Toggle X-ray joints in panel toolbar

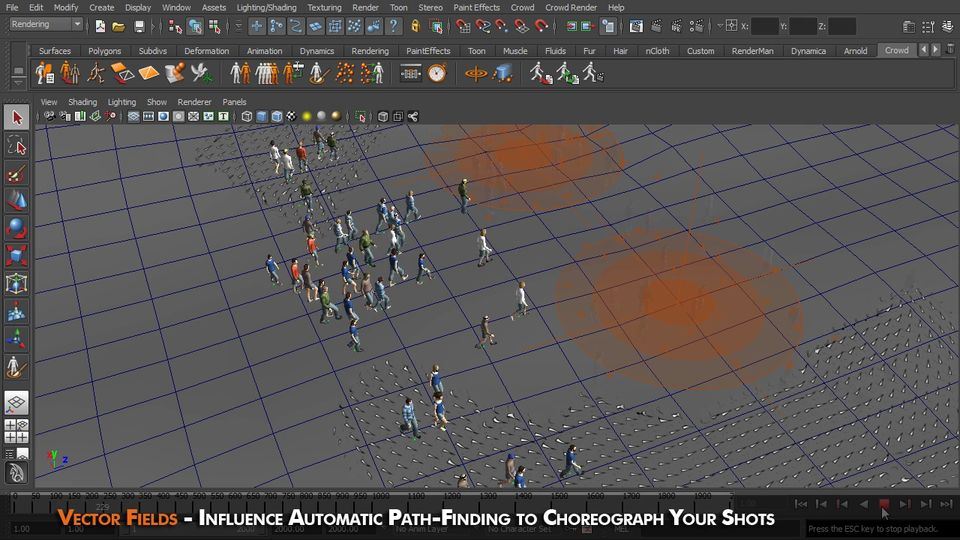(x=413, y=116)
